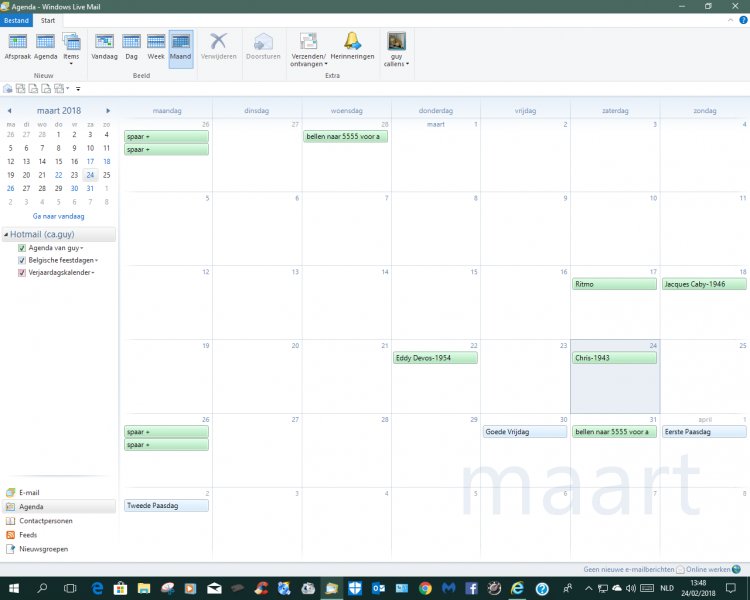Viewport: 750px width, 600px height.
Task: Create a new Agenda calendar
Action: [x=45, y=47]
